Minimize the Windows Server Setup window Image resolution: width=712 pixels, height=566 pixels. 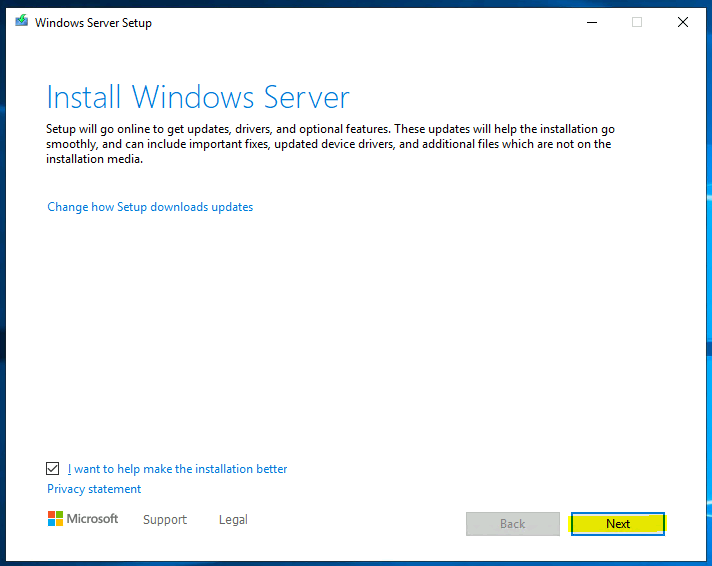click(x=592, y=22)
